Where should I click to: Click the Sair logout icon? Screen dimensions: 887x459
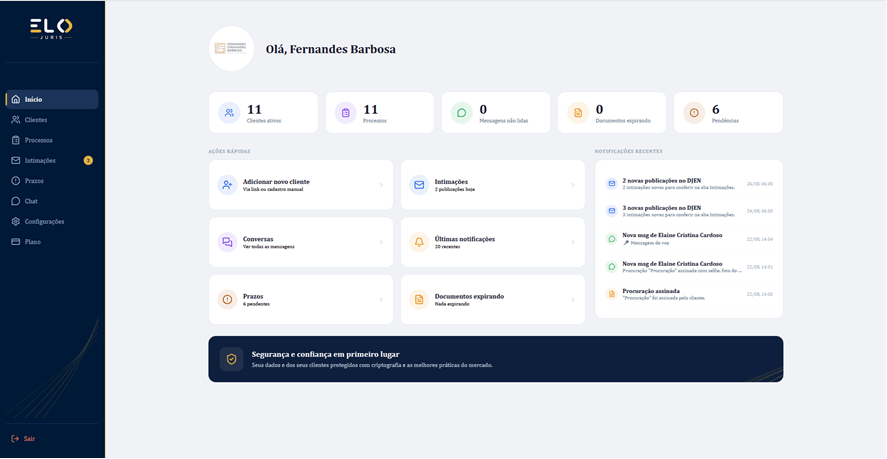15,439
